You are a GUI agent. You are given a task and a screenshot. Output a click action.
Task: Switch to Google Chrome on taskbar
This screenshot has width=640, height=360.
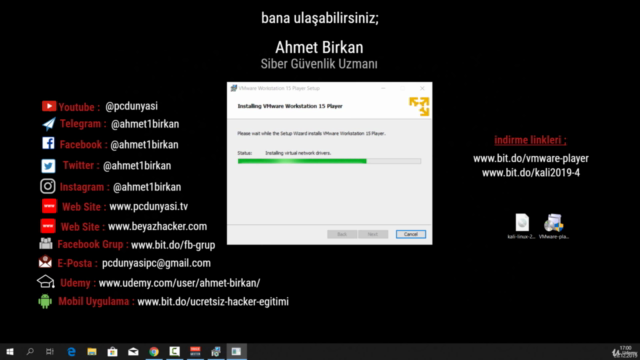[x=154, y=351]
